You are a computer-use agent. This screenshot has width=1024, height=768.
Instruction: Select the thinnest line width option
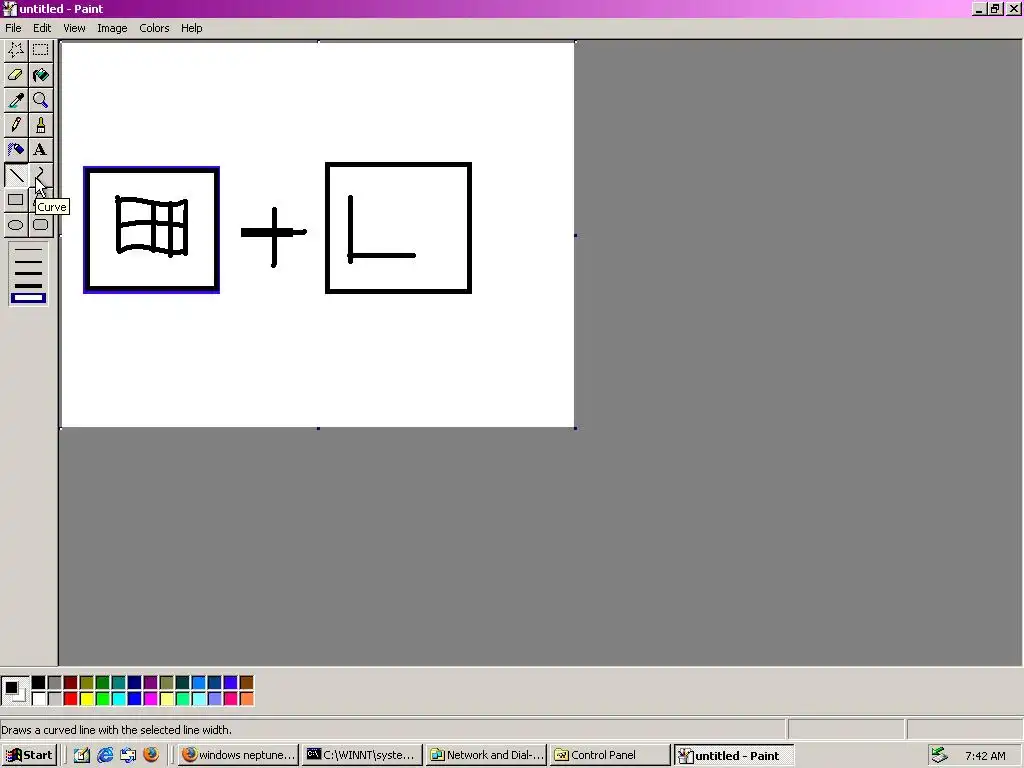click(x=28, y=249)
